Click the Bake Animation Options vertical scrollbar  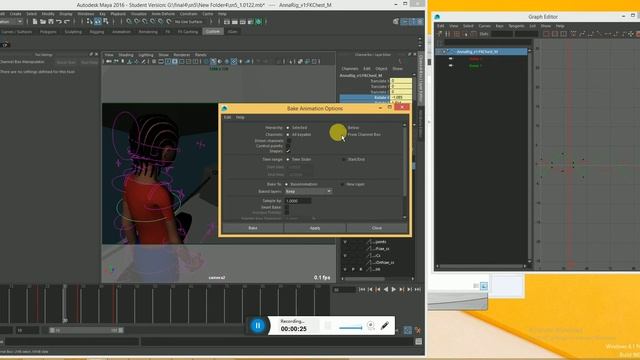point(405,171)
